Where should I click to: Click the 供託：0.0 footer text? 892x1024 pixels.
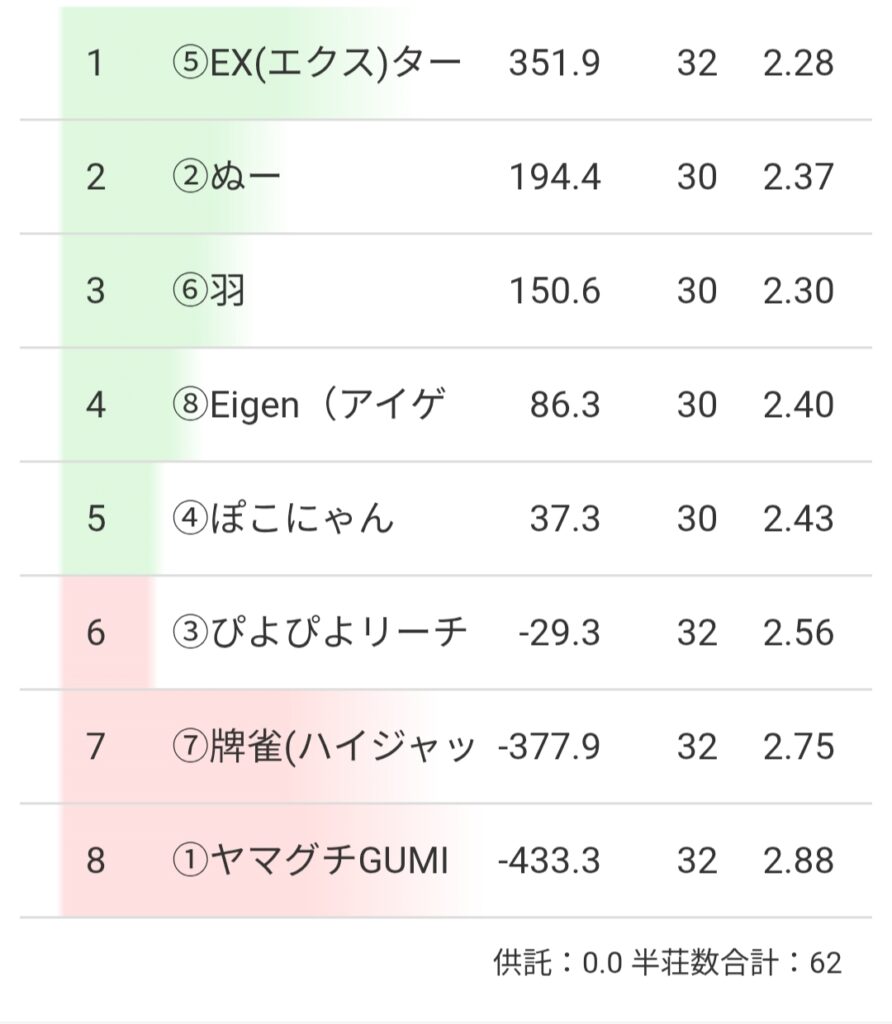[x=558, y=963]
